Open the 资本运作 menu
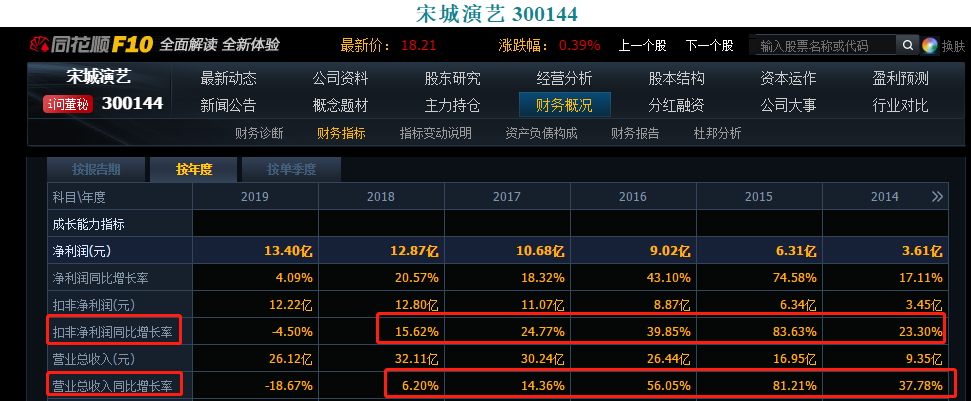The width and height of the screenshot is (971, 401). [x=788, y=79]
